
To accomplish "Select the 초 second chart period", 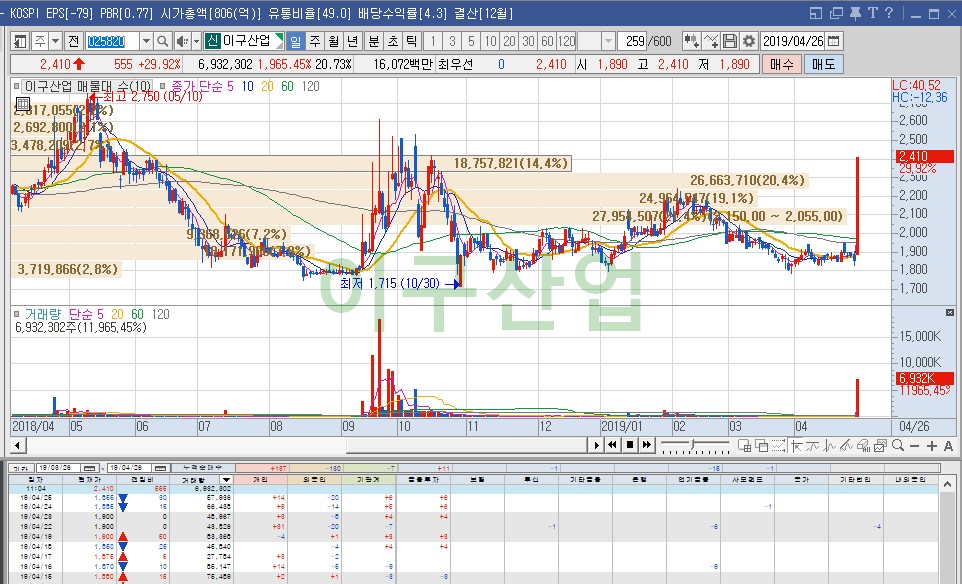I will tap(393, 41).
